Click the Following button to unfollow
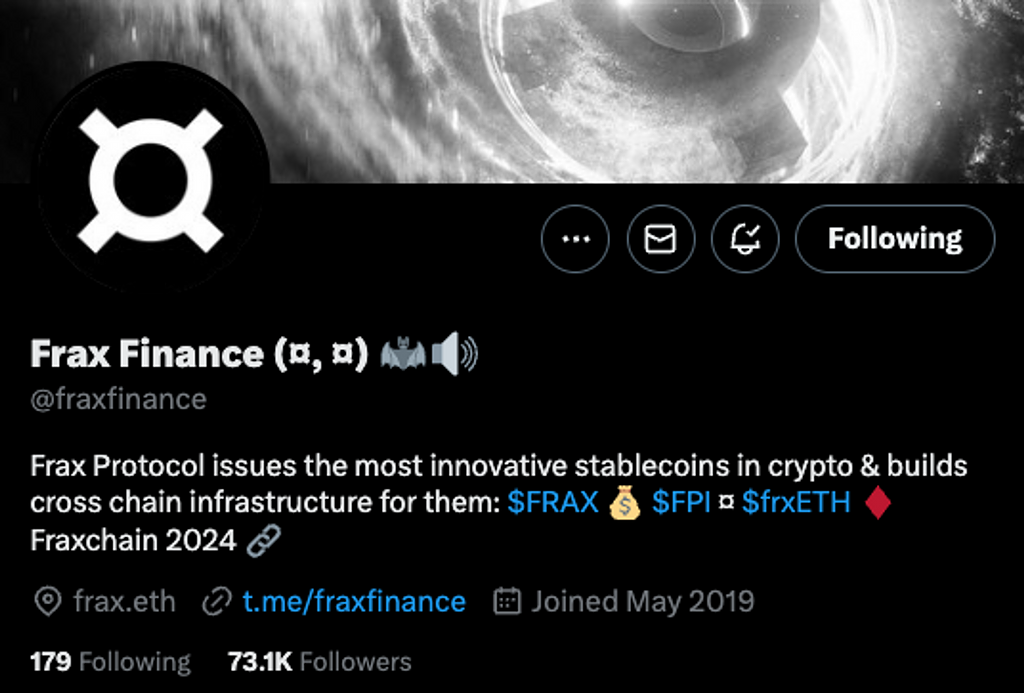The image size is (1024, 693). click(x=895, y=239)
